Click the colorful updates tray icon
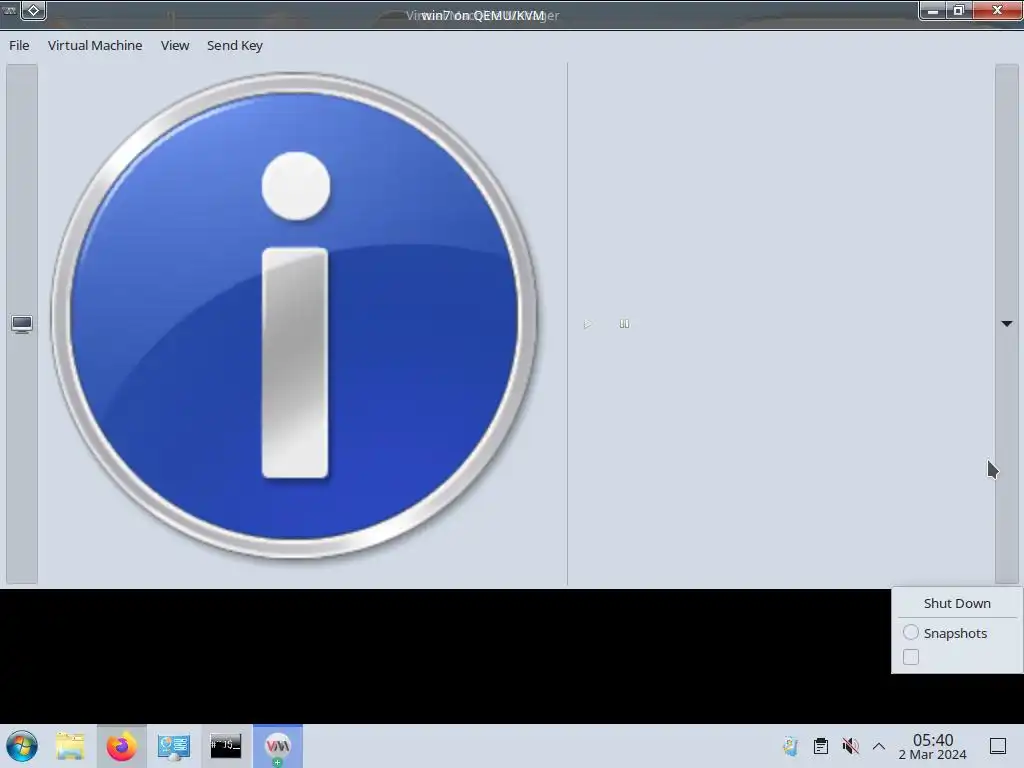1024x768 pixels. pyautogui.click(x=791, y=746)
